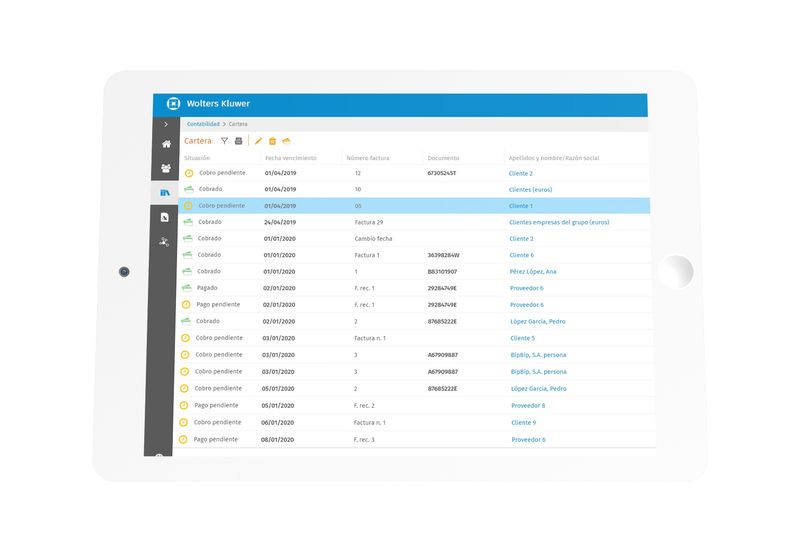The image size is (800, 552).
Task: Select the F. rec. 2 invoice cell
Action: 364,406
